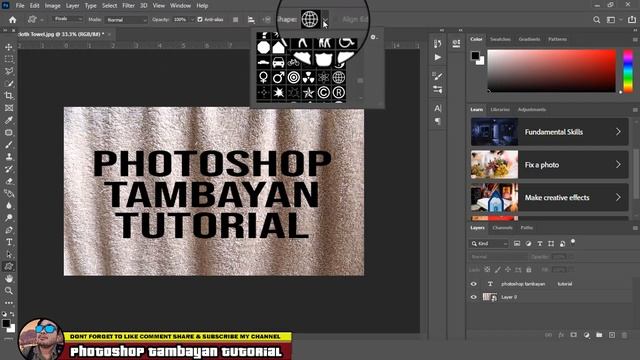Click the create new layer icon

click(611, 335)
